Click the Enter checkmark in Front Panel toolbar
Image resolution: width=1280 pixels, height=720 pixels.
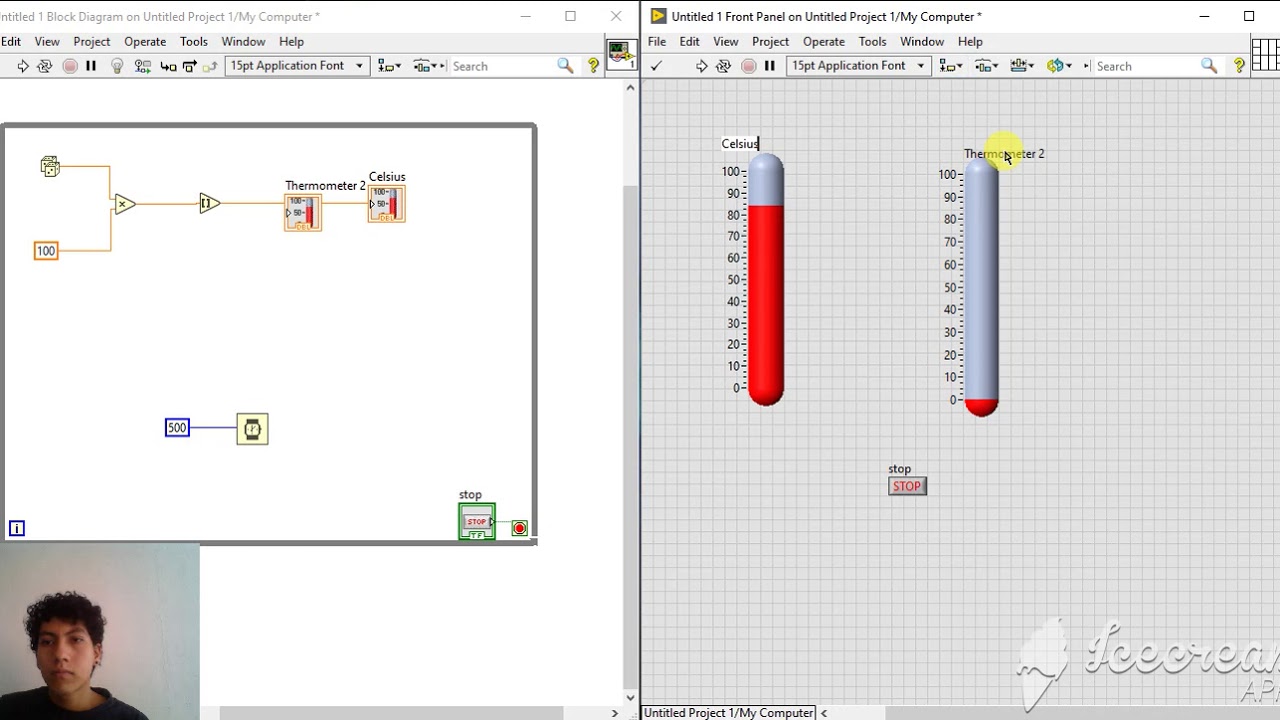click(x=656, y=66)
